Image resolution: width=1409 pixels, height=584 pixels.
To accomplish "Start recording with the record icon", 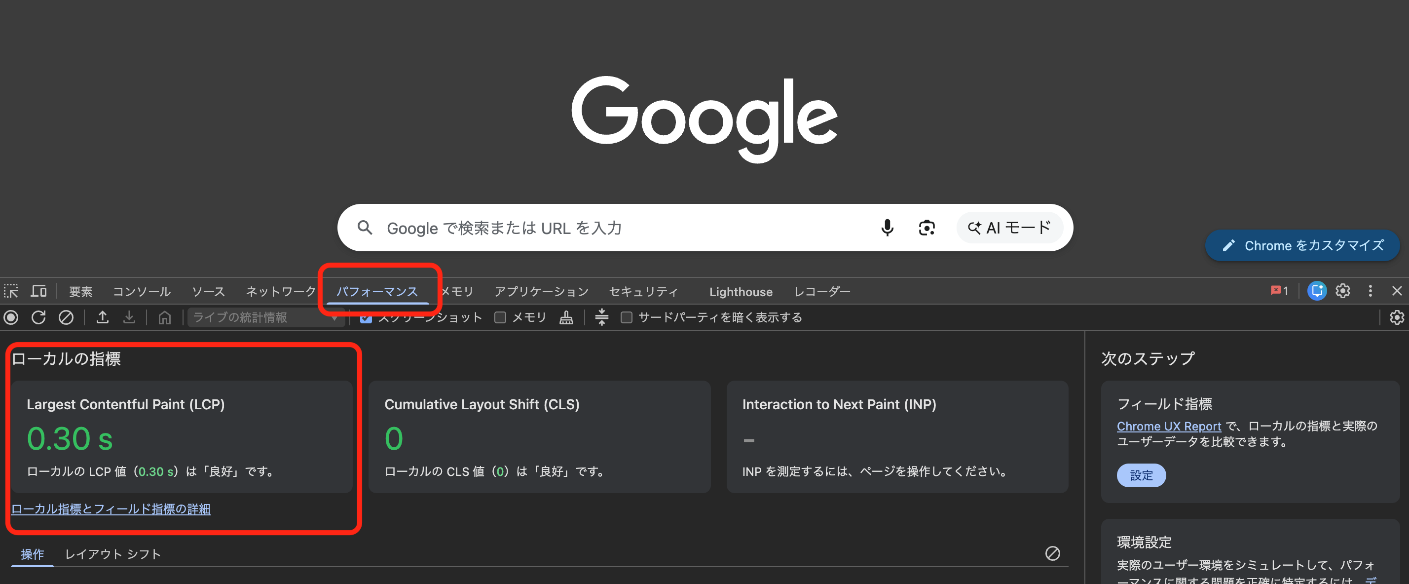I will click(x=10, y=317).
